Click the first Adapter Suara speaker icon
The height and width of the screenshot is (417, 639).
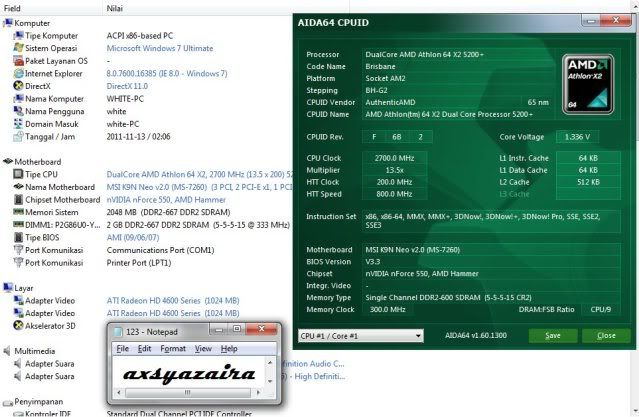coord(18,364)
